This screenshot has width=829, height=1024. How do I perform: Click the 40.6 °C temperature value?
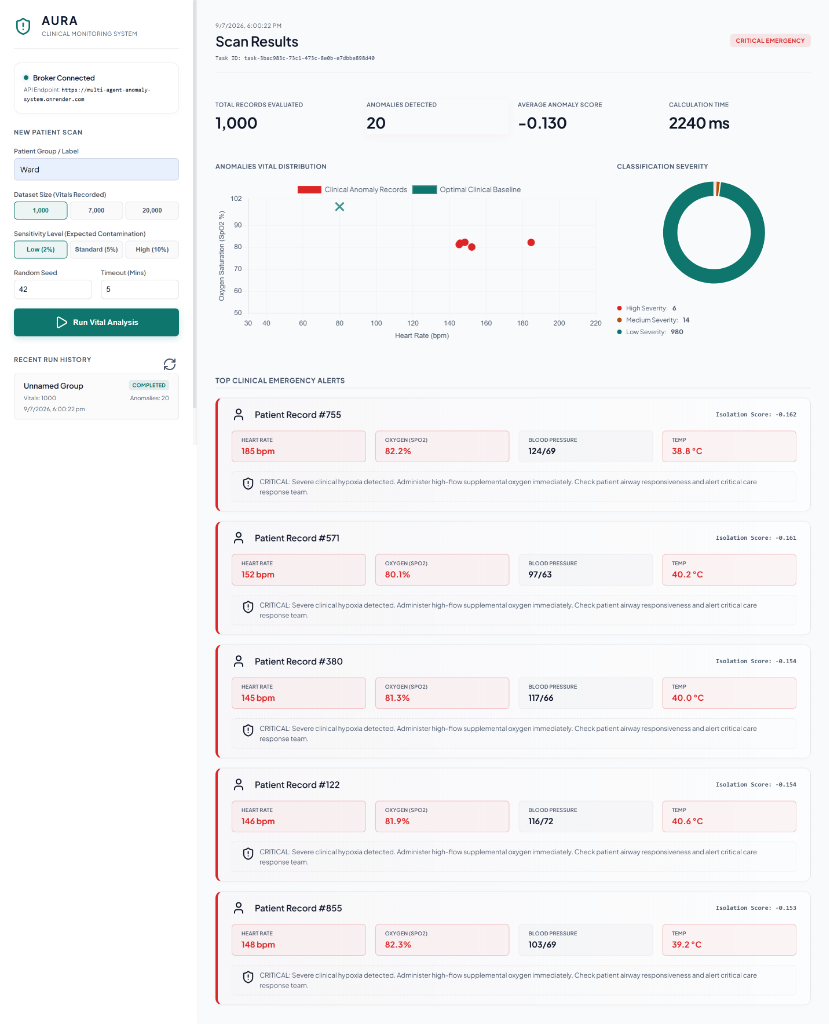[x=687, y=822]
